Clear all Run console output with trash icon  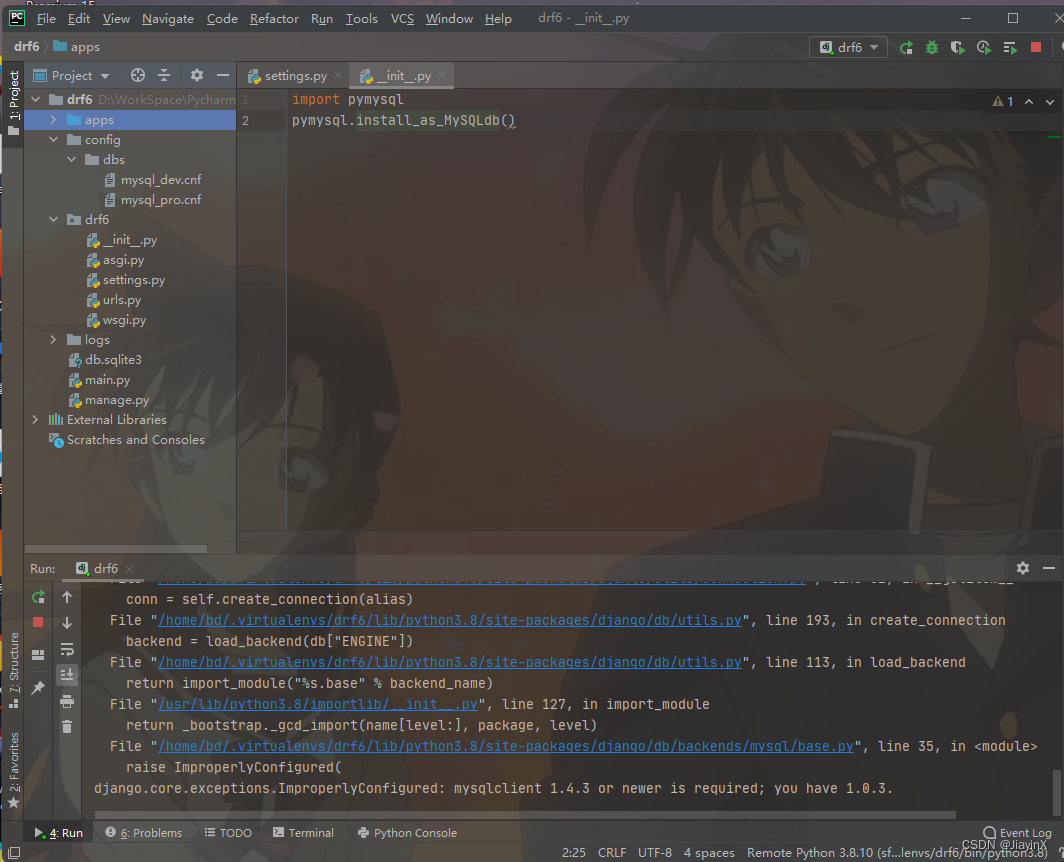point(66,727)
